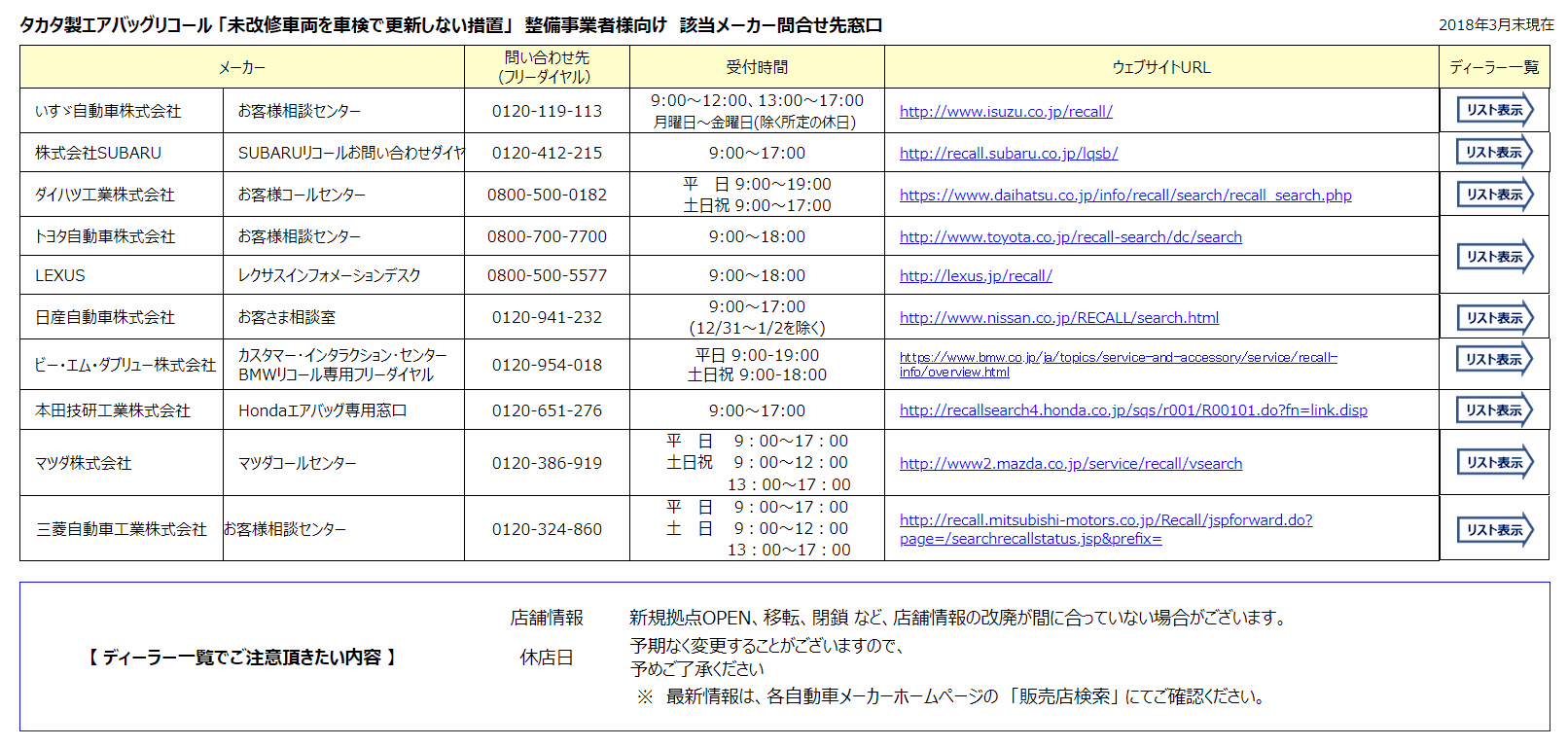Open the Toyota/LEXUS dealer list arrow button
Screen dimensions: 1568x747
pyautogui.click(x=1495, y=257)
